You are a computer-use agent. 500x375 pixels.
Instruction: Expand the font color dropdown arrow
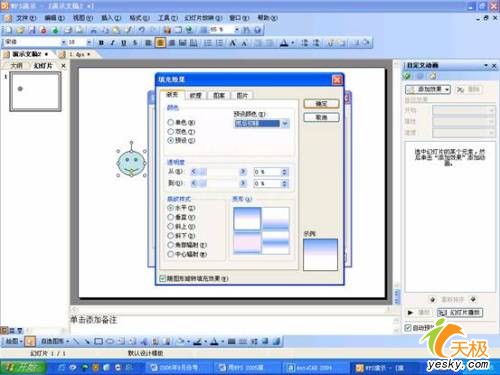pos(292,43)
